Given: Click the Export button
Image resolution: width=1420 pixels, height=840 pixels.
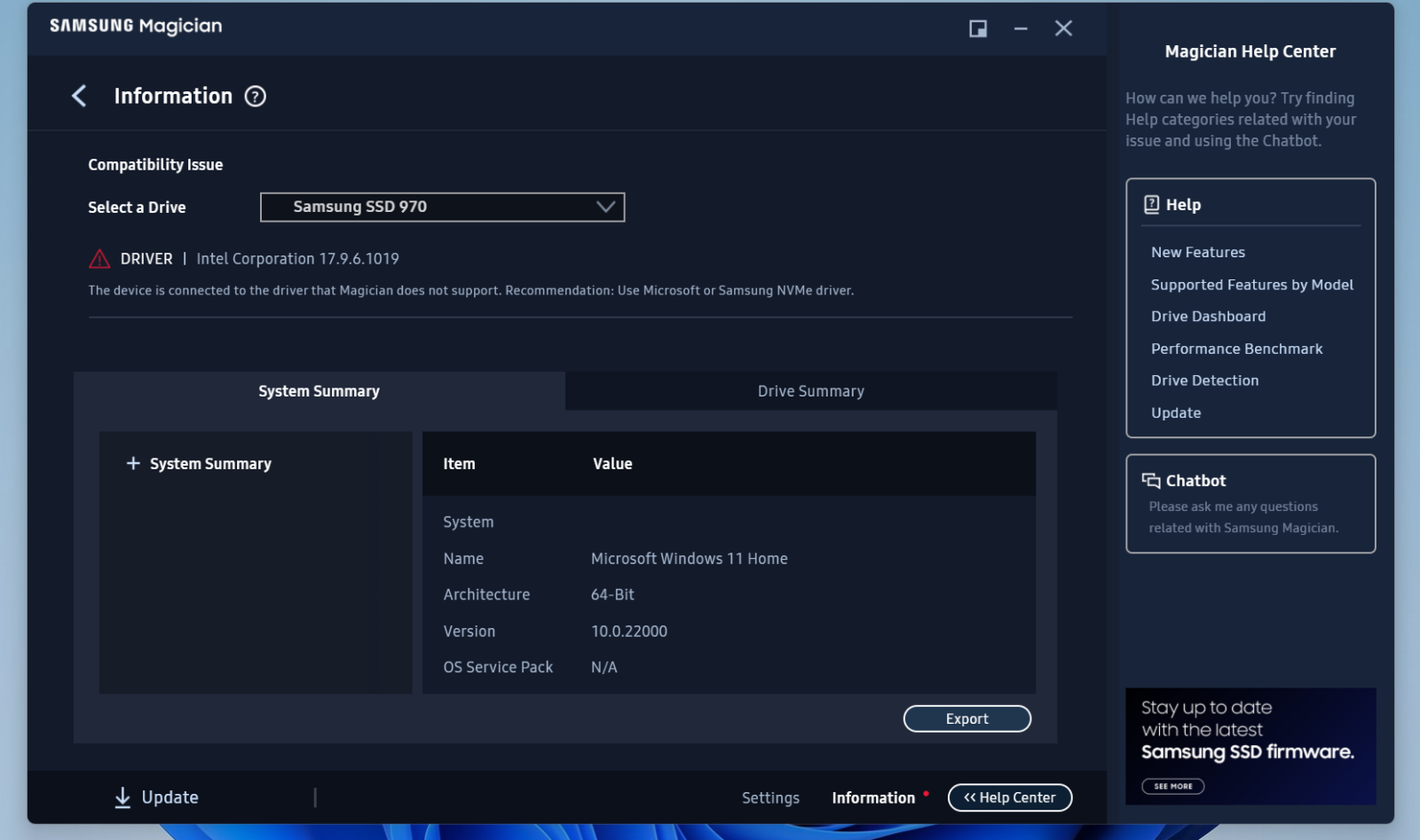Looking at the screenshot, I should coord(966,718).
